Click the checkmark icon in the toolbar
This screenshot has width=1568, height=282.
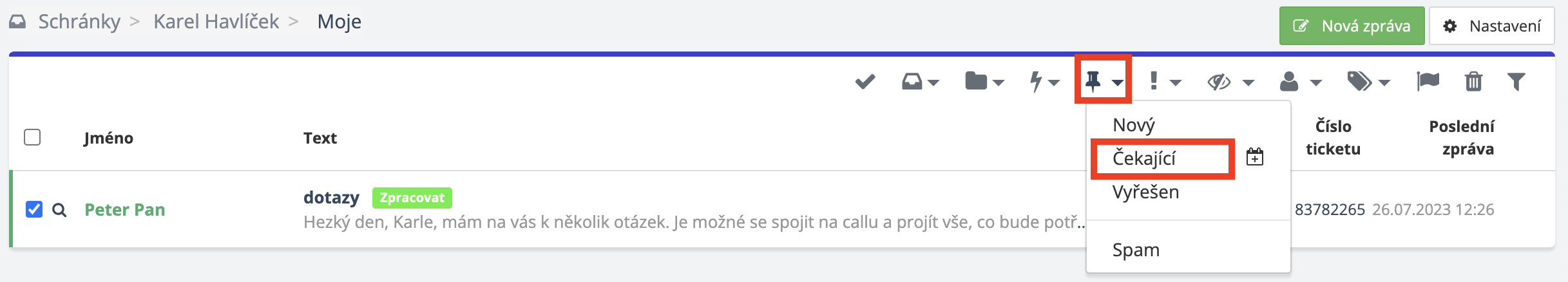click(865, 82)
